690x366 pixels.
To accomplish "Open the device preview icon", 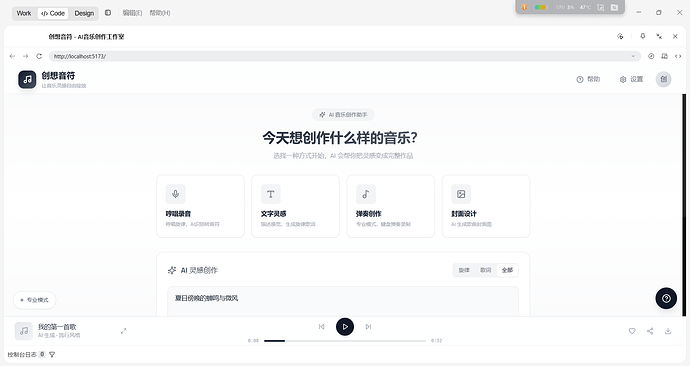I will coord(664,56).
